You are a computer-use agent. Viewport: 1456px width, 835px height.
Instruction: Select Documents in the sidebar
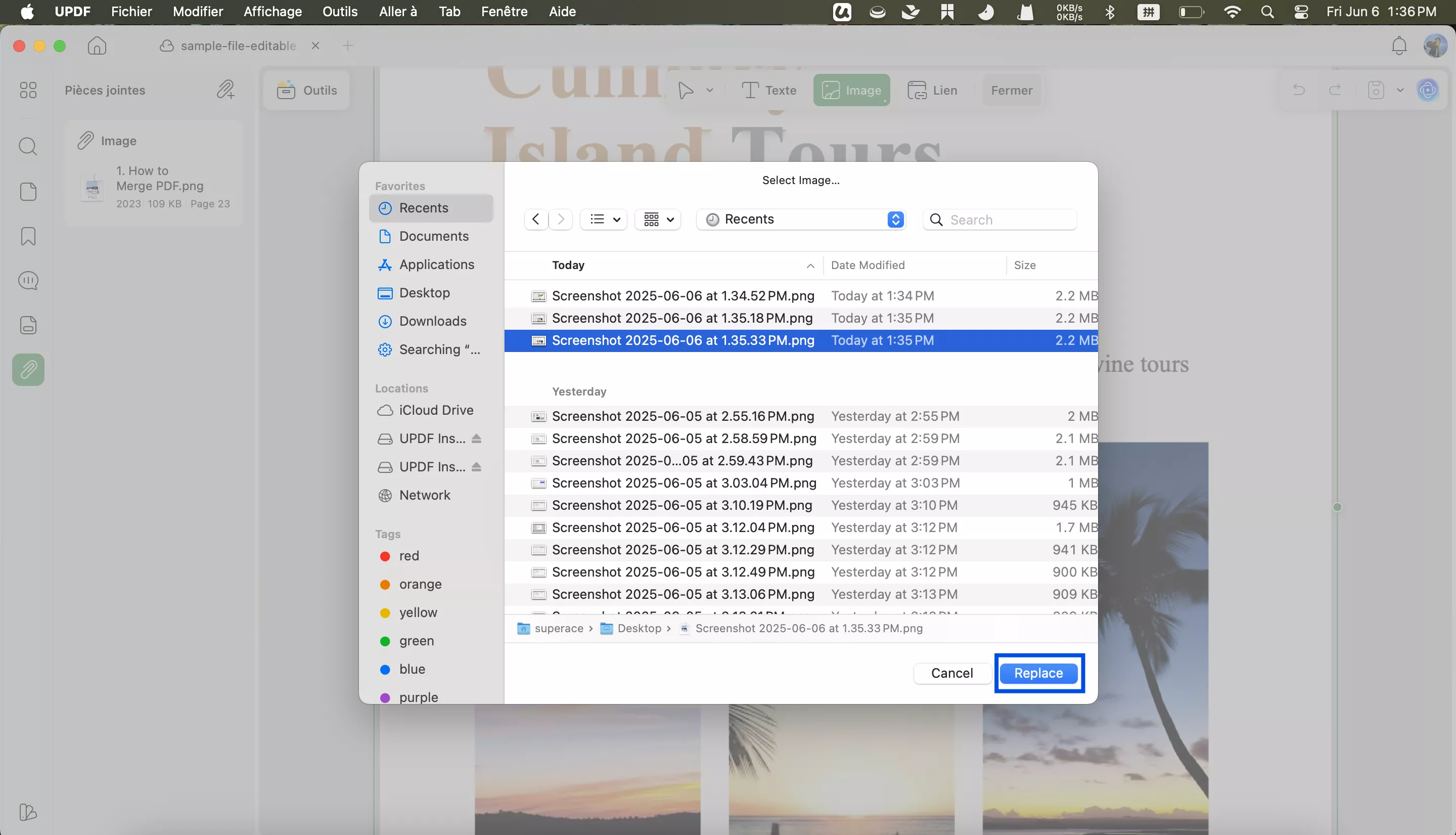coord(431,236)
